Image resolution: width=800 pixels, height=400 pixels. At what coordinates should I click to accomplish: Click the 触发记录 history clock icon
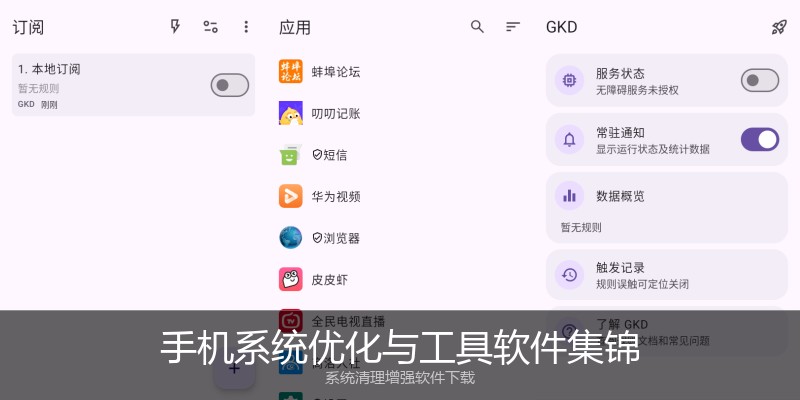pyautogui.click(x=569, y=275)
